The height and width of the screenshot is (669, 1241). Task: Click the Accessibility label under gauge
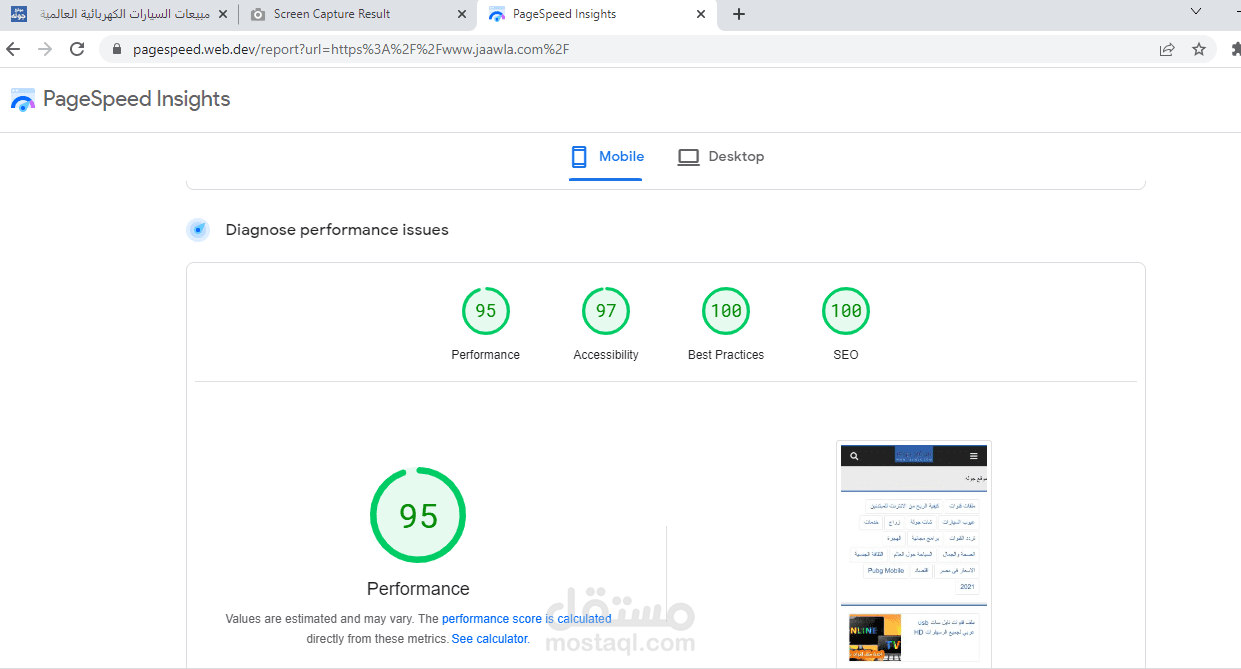point(606,355)
